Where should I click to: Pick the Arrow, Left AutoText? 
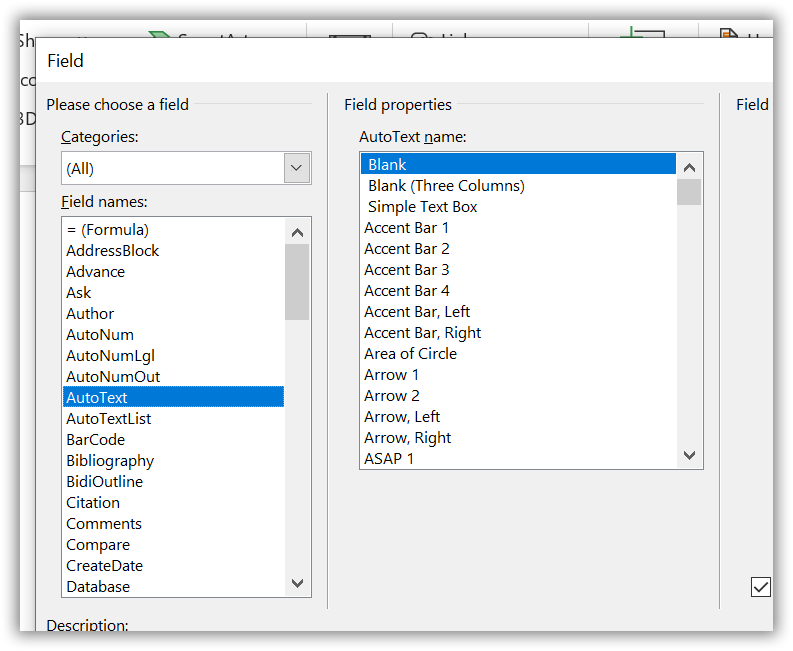click(402, 416)
